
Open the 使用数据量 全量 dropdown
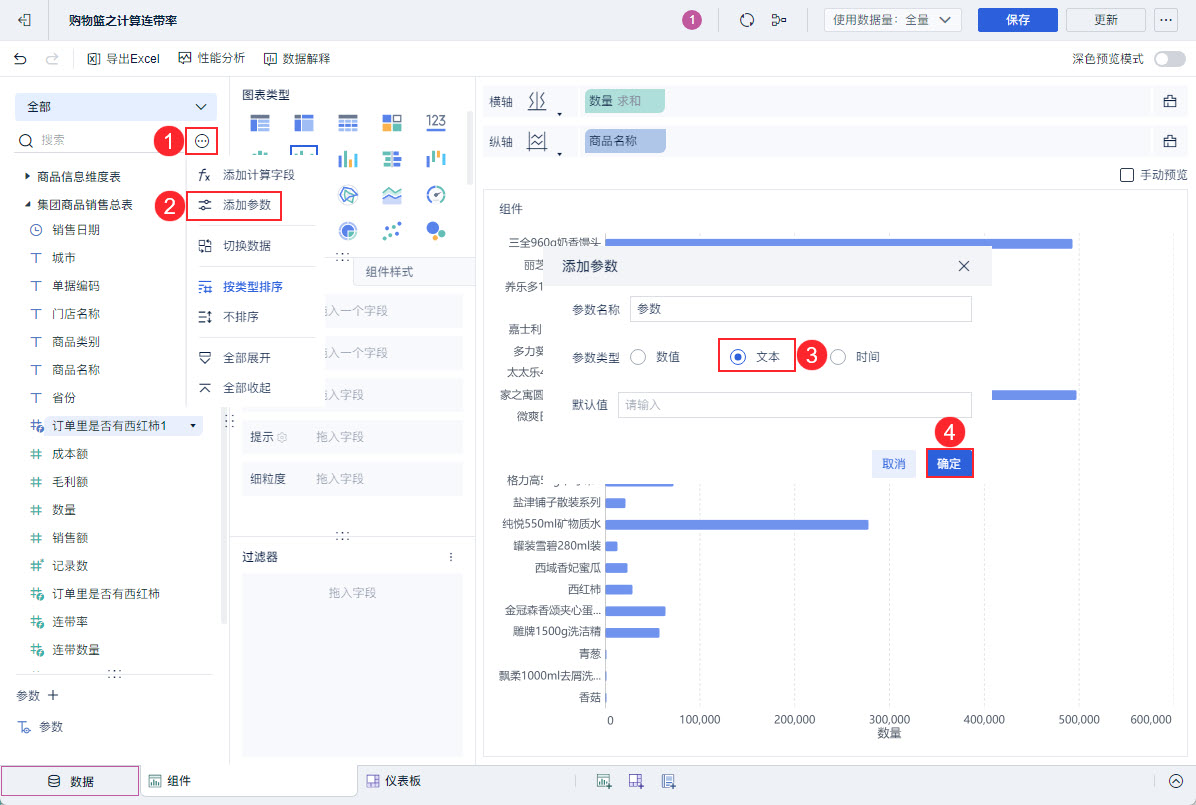click(892, 20)
